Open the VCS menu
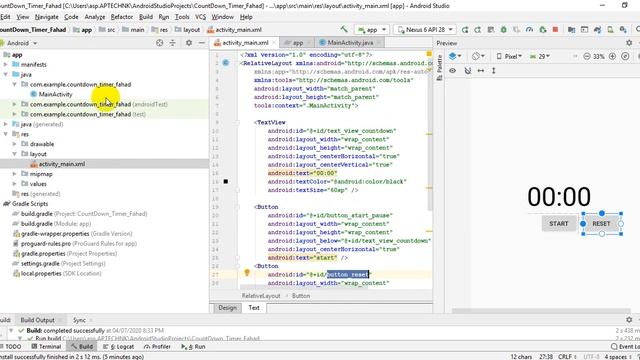Viewport: 640px width, 360px height. [200, 17]
